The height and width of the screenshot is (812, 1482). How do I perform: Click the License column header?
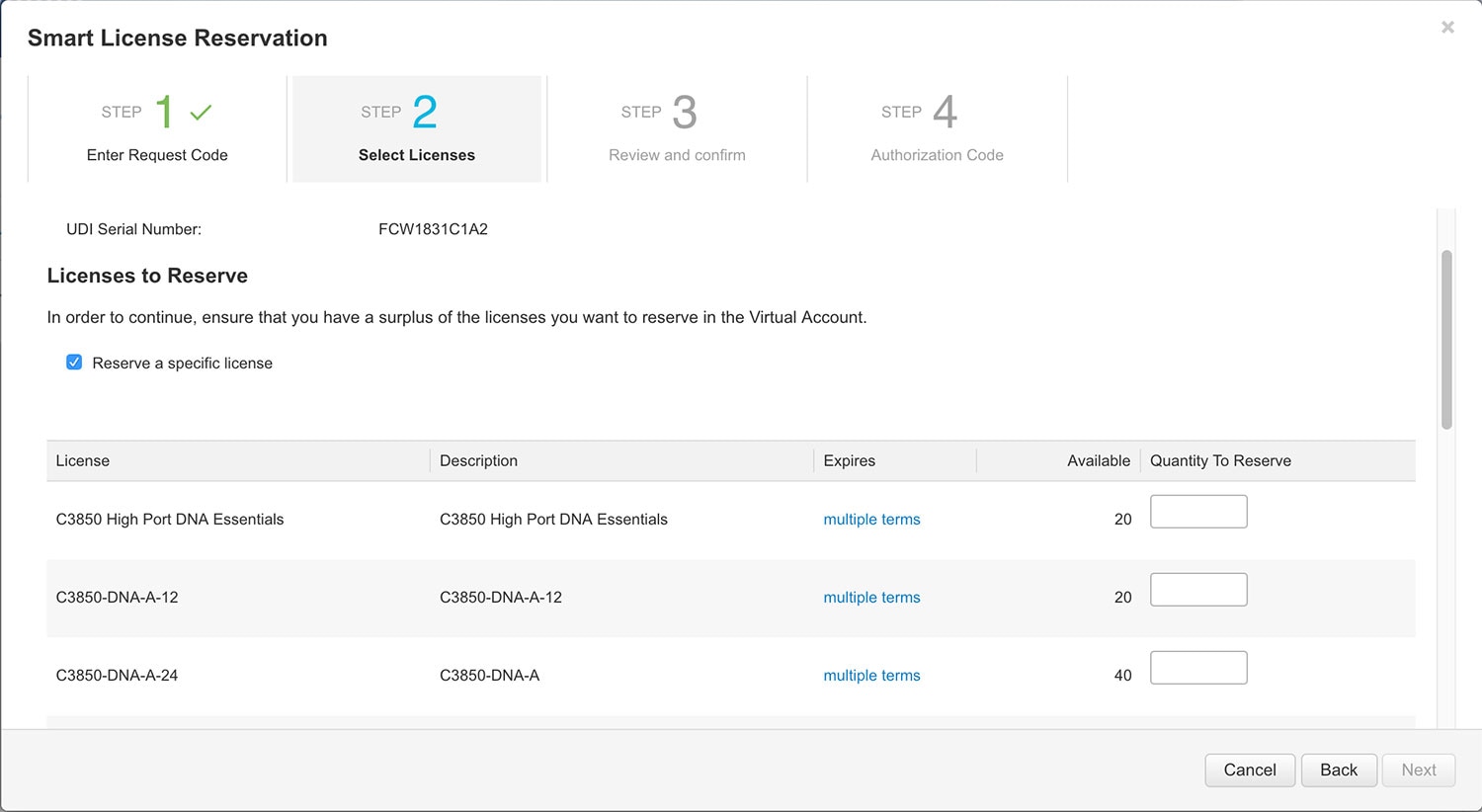[x=237, y=461]
